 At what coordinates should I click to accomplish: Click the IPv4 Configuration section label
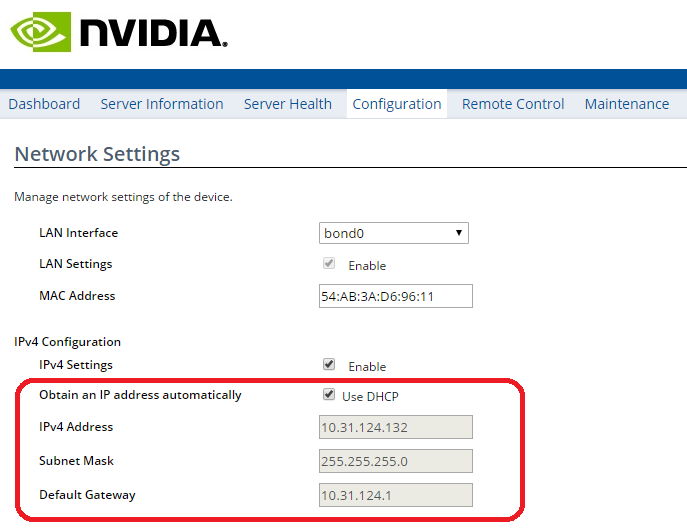coord(67,342)
